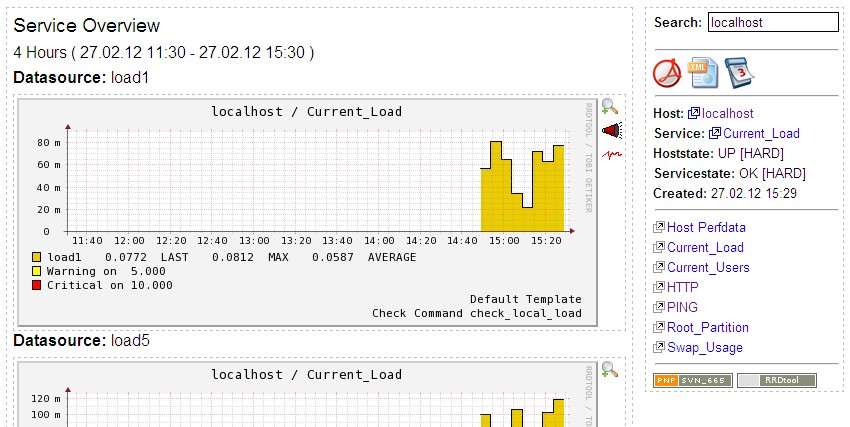850x427 pixels.
Task: Click the RRDtool badge
Action: 777,380
